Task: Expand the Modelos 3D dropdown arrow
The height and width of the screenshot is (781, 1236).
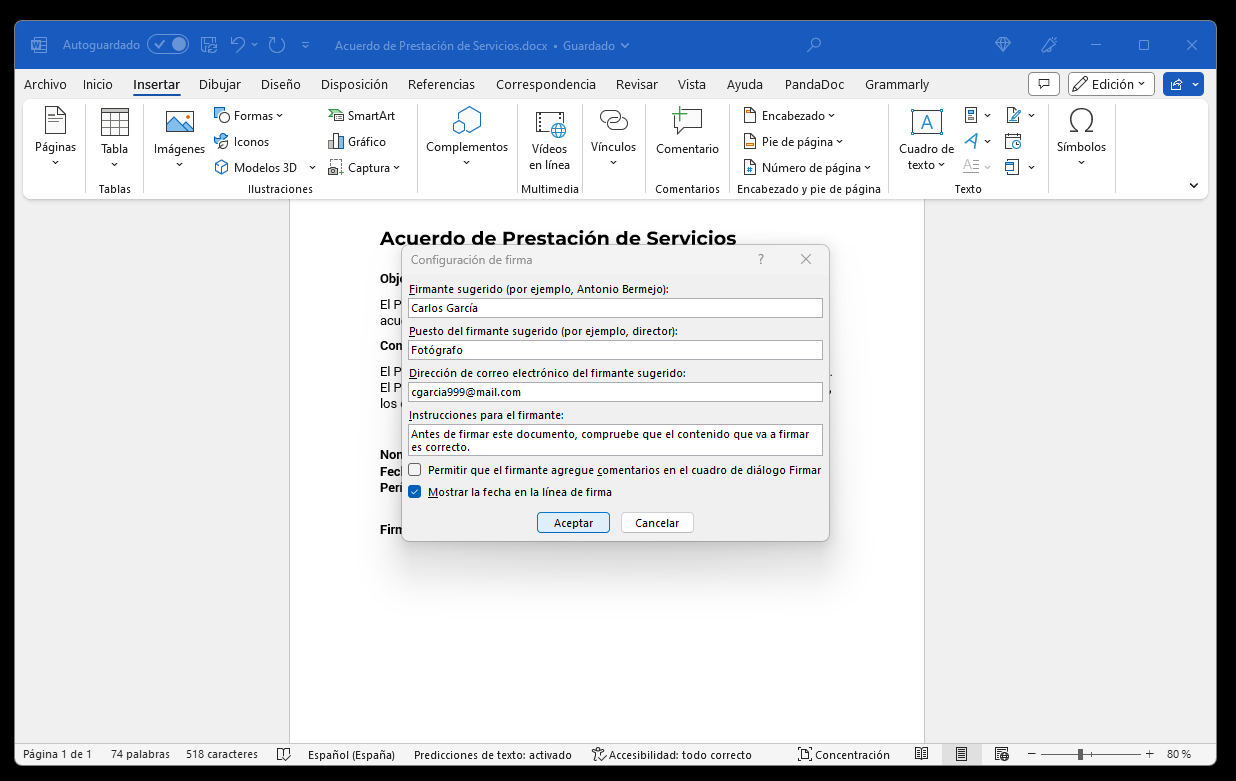Action: click(312, 168)
